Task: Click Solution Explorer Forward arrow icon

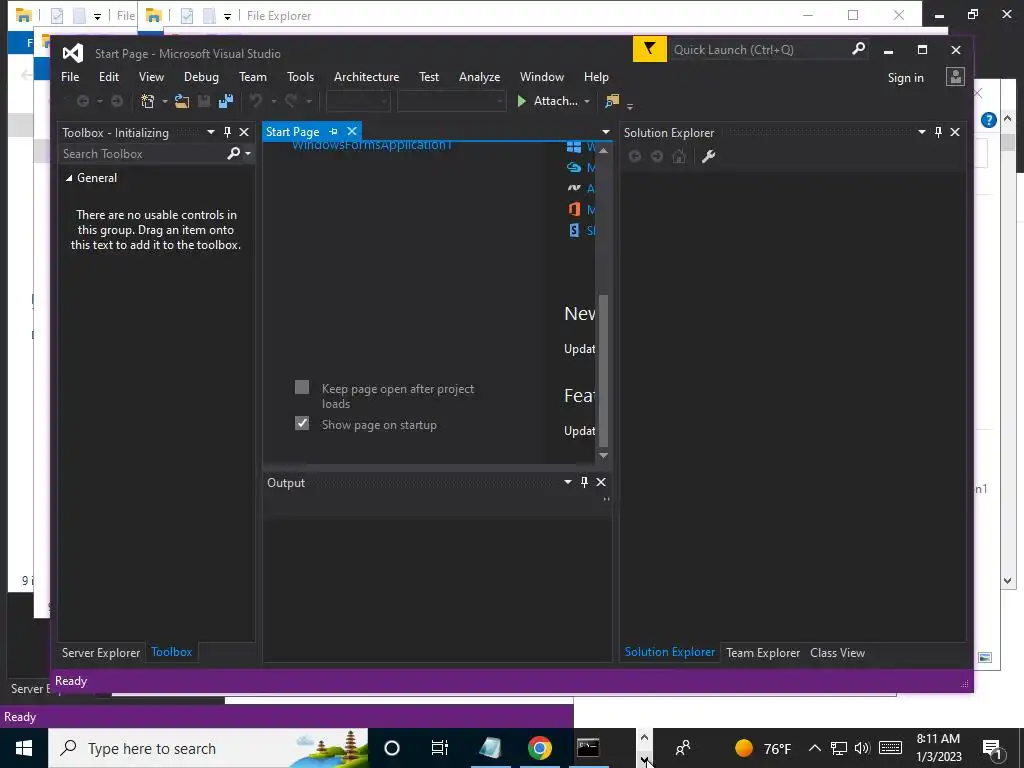Action: click(x=657, y=156)
